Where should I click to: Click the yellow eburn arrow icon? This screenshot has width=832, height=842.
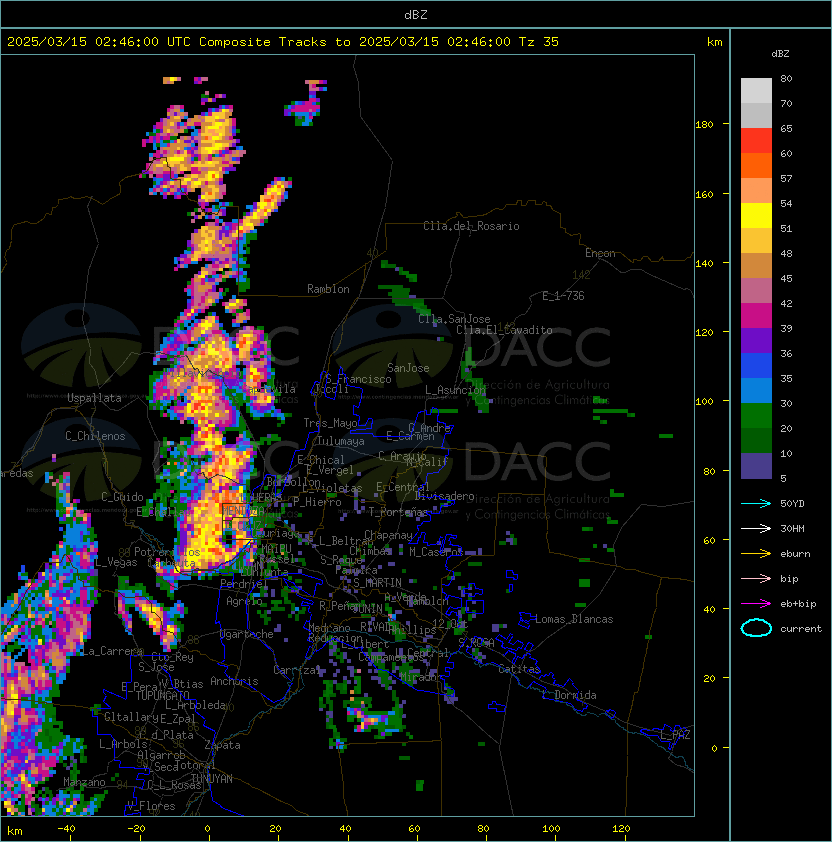(x=756, y=554)
